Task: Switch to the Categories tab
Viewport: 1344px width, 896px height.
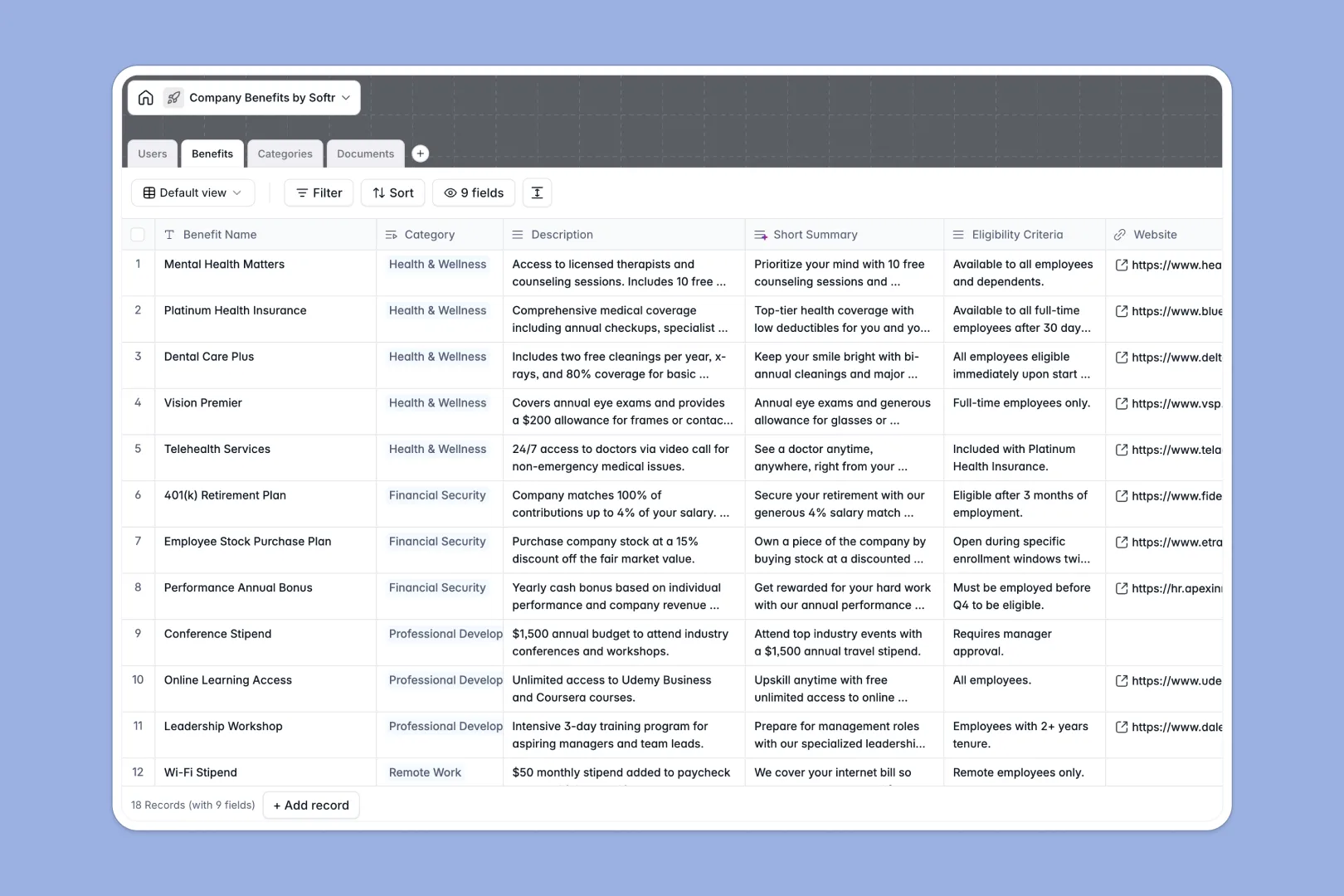Action: tap(285, 153)
